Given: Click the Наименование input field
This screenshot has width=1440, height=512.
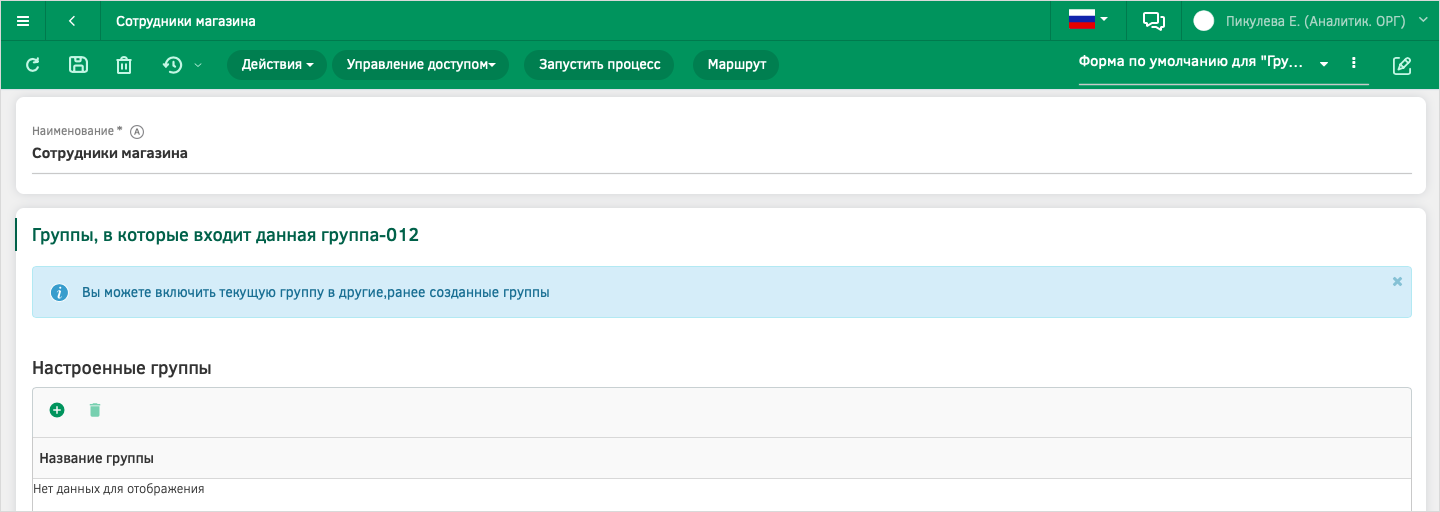Looking at the screenshot, I should pos(722,155).
